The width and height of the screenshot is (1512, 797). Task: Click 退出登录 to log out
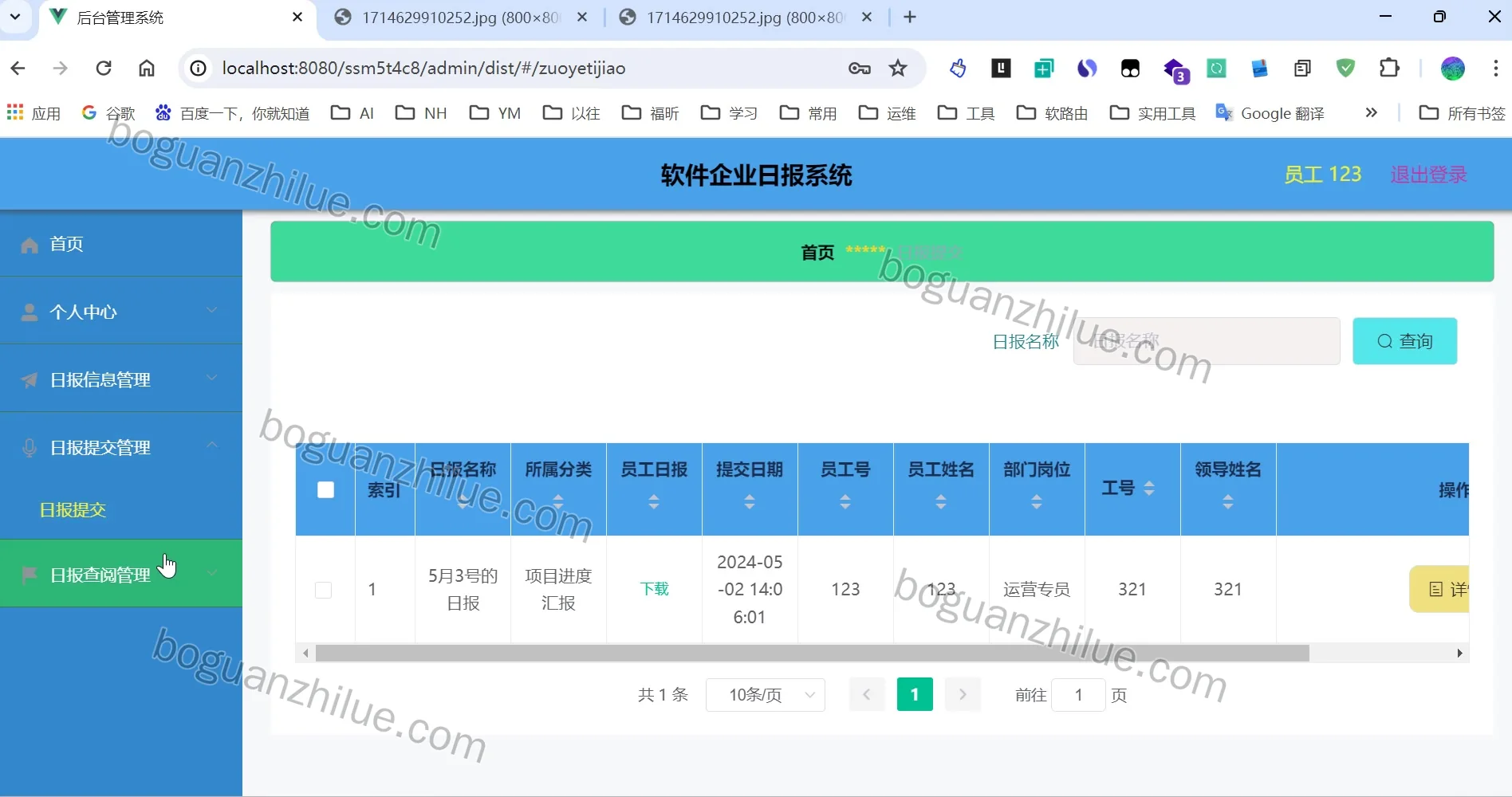tap(1428, 175)
